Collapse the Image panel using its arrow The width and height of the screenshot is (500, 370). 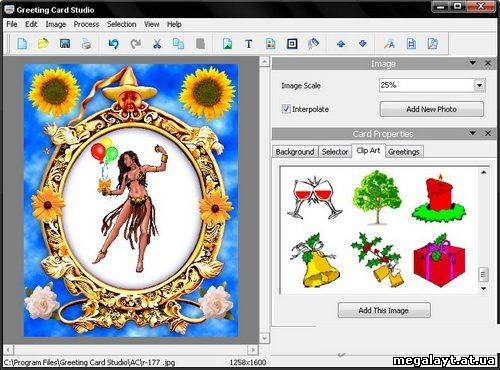coord(473,63)
